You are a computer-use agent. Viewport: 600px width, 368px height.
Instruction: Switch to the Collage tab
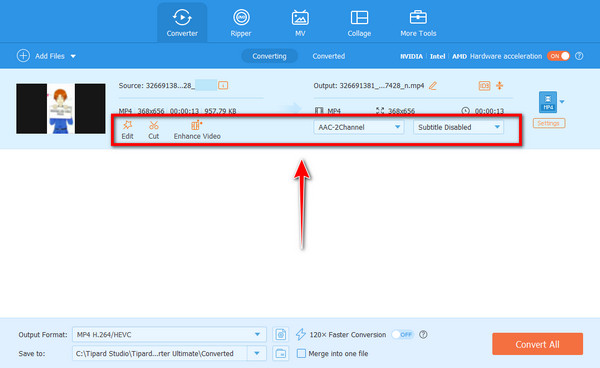click(x=359, y=23)
